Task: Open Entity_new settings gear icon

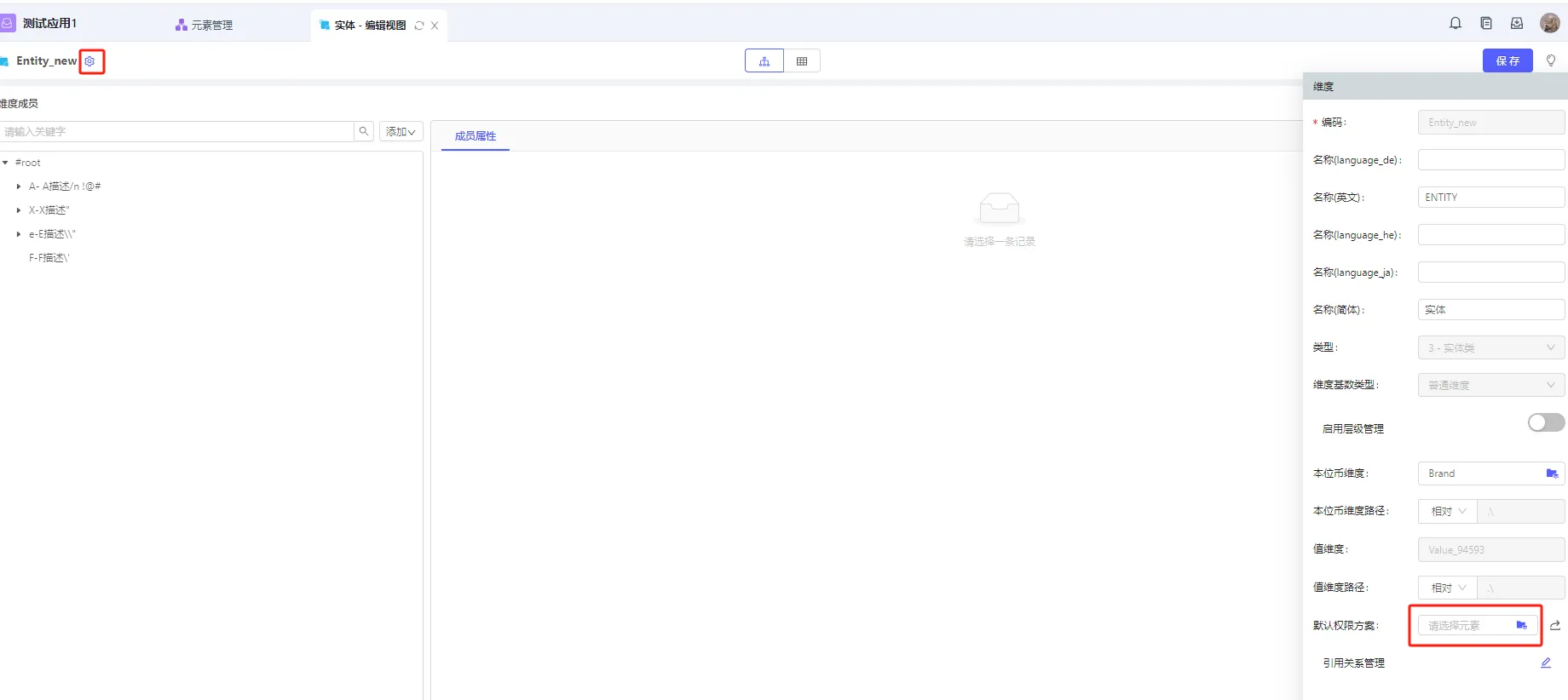Action: (90, 61)
